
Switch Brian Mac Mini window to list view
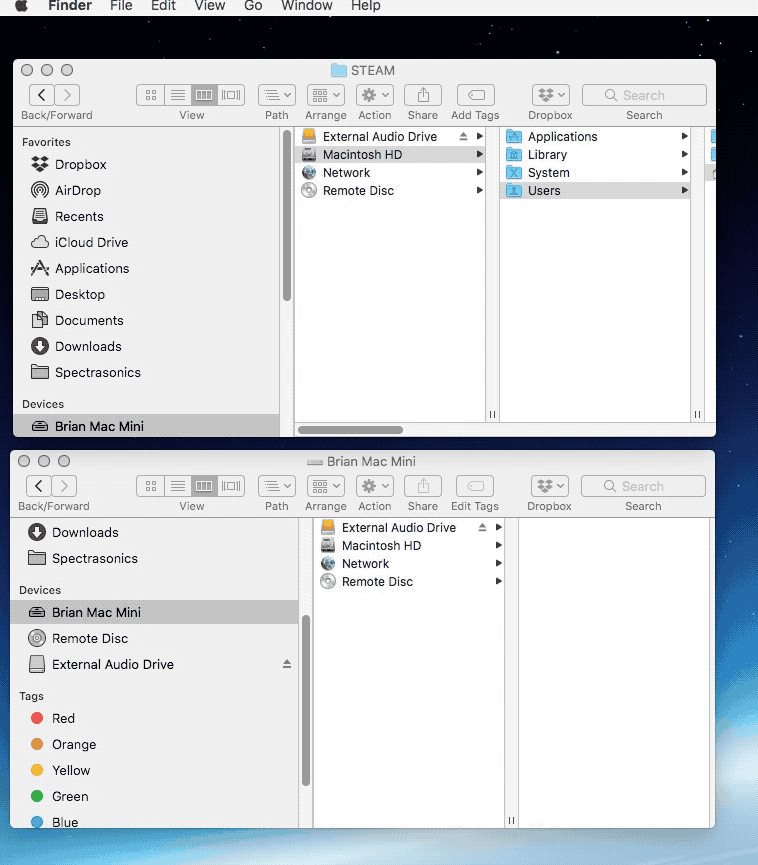tap(178, 486)
